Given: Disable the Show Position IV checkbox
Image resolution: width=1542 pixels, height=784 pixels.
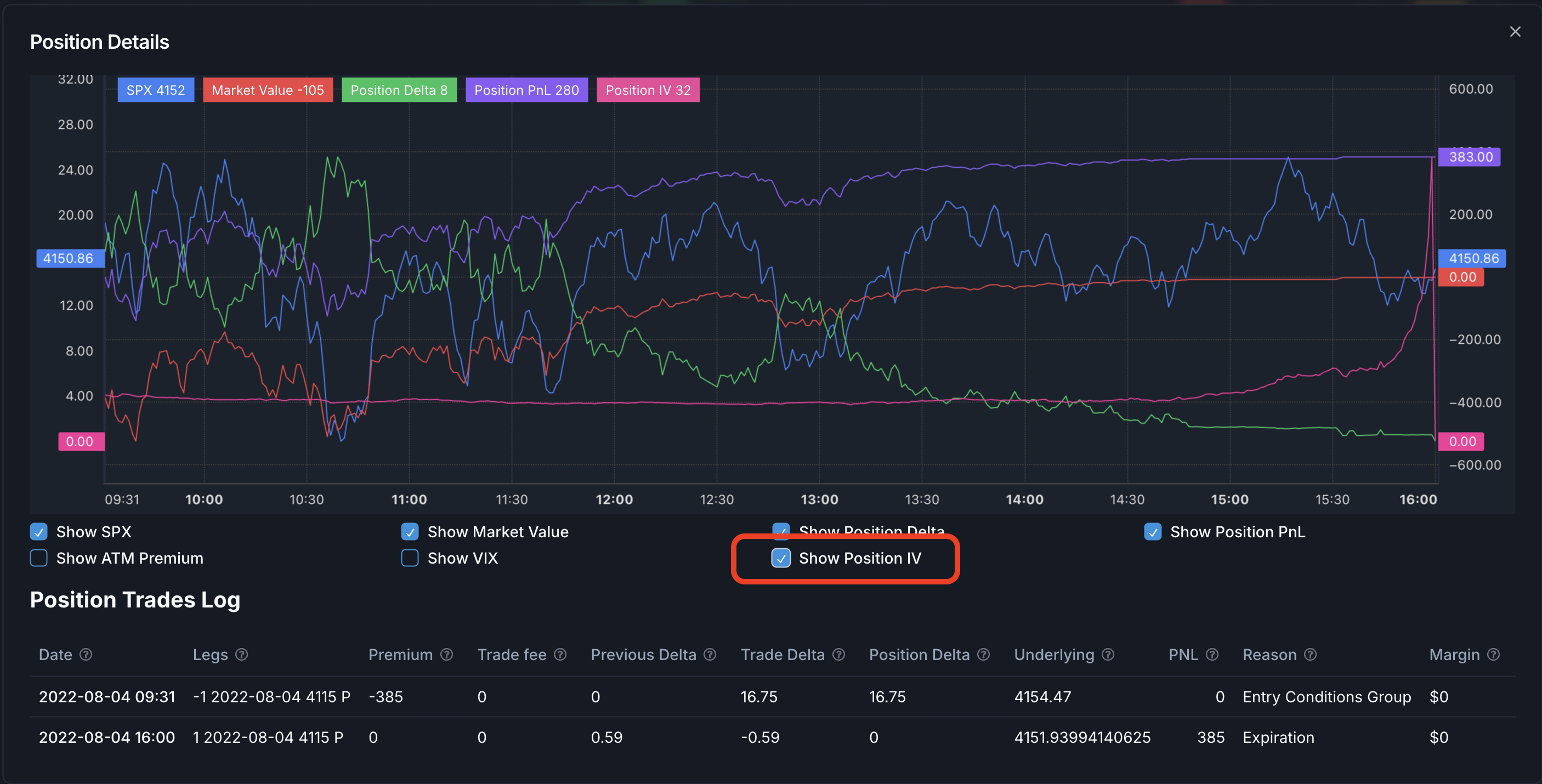Looking at the screenshot, I should point(780,558).
